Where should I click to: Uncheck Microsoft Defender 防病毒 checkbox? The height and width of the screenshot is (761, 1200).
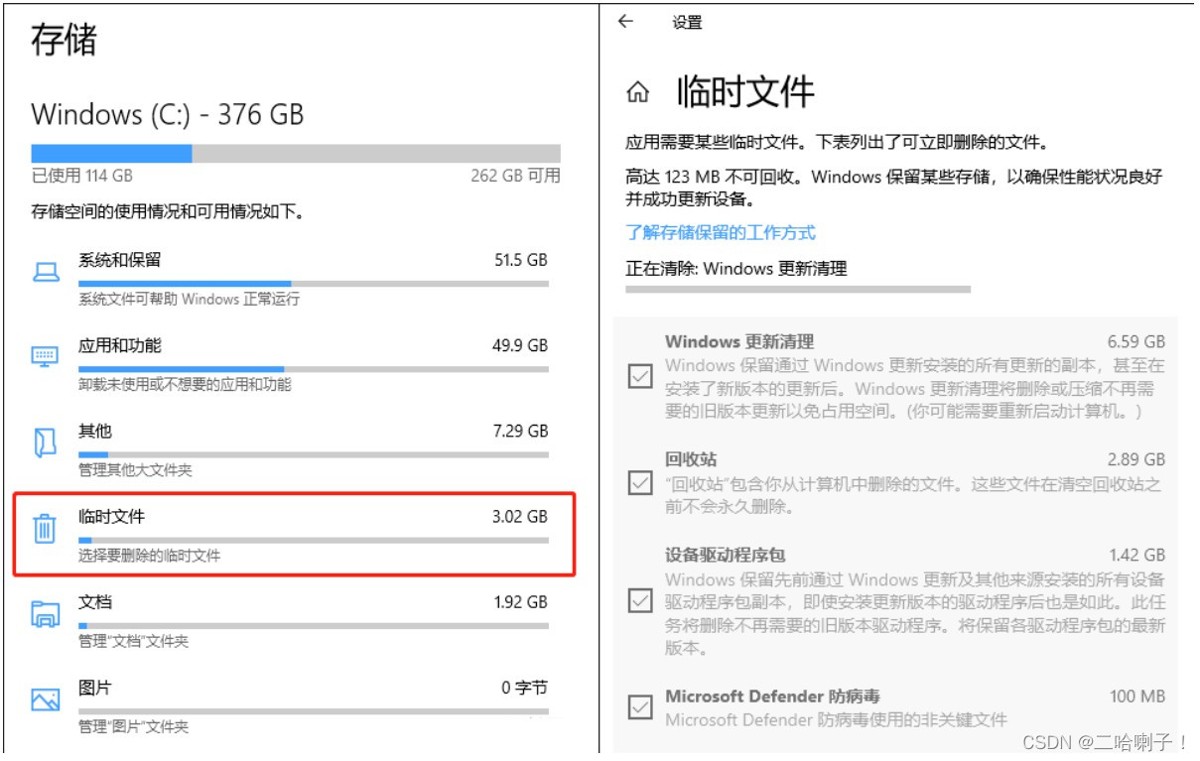pyautogui.click(x=640, y=707)
